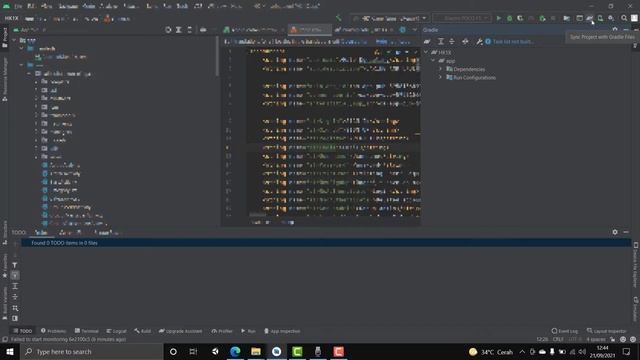Screen dimensions: 640x360
Task: Click Group By icon in TODO panel
Action: click(15, 308)
